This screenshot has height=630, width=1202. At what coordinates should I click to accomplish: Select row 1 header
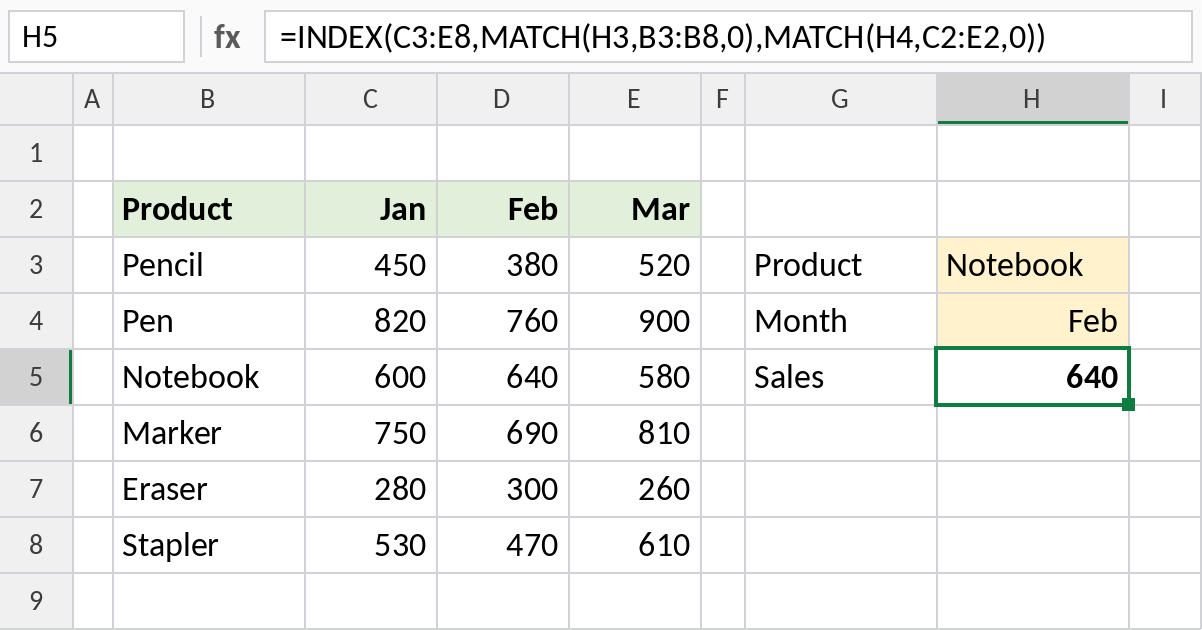[37, 153]
